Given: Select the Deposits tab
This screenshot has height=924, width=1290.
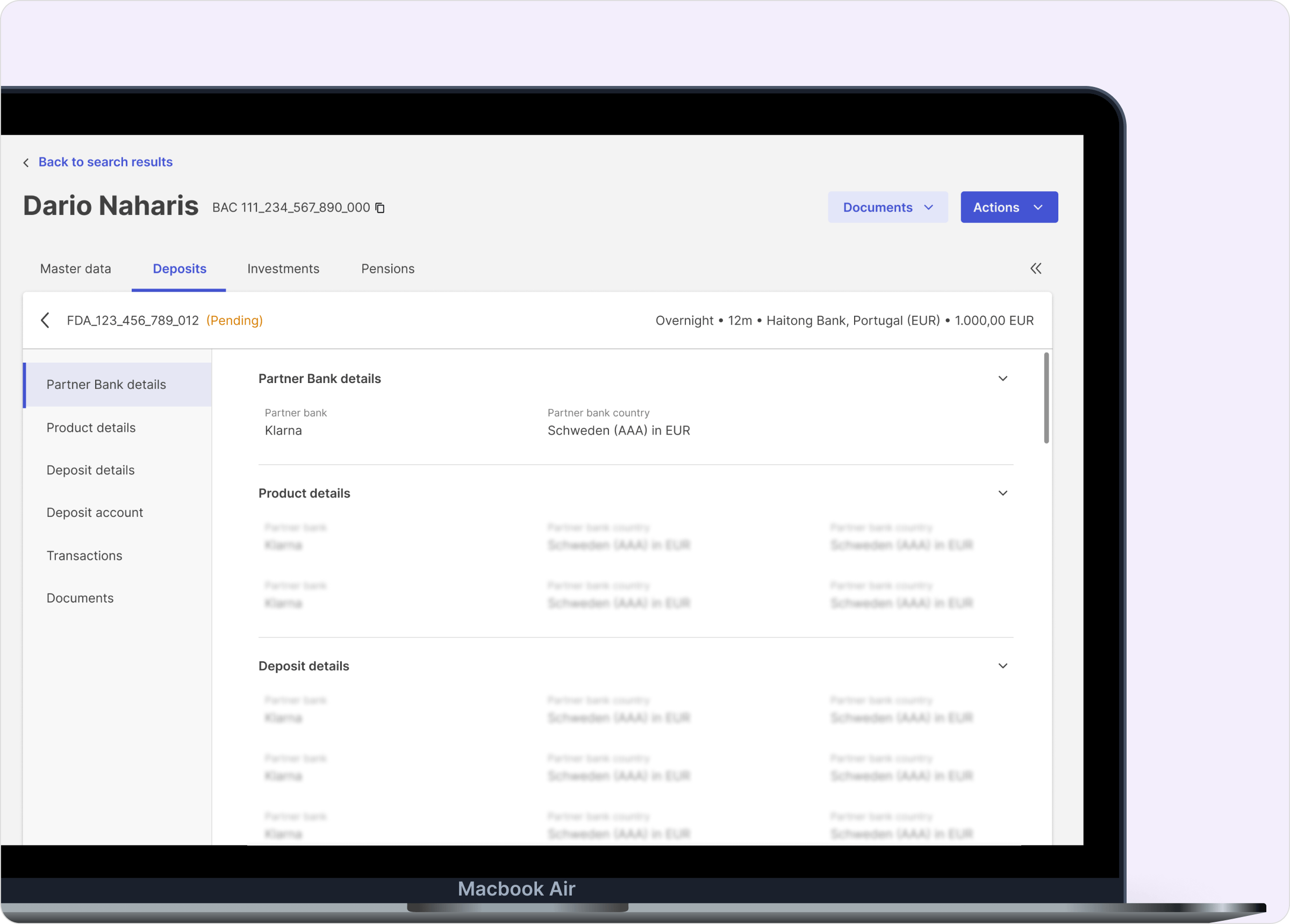Looking at the screenshot, I should pyautogui.click(x=179, y=269).
